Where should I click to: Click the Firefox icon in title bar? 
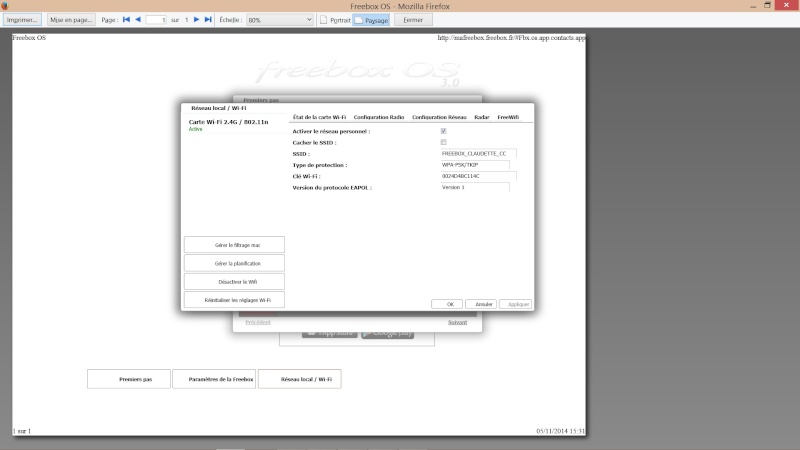click(x=5, y=6)
